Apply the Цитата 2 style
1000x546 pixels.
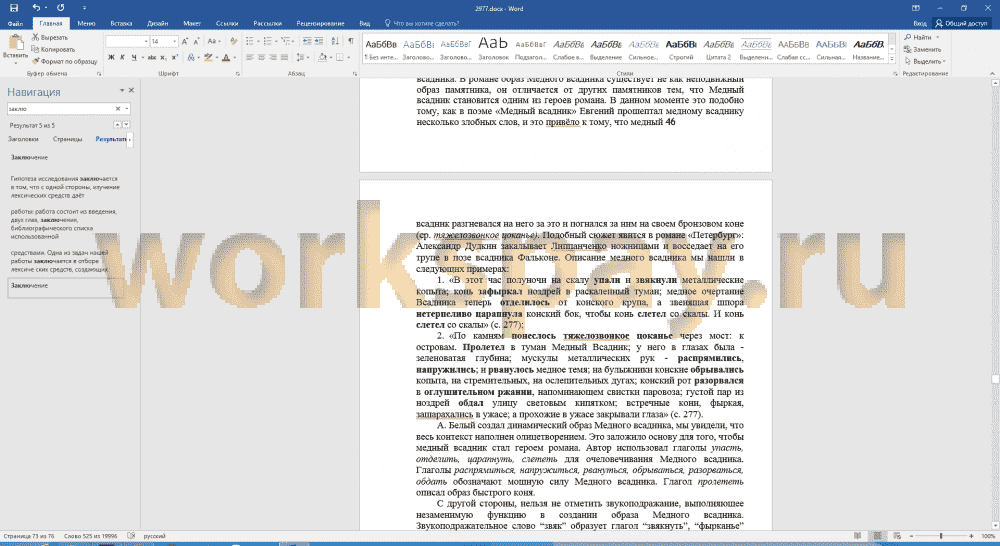[718, 49]
